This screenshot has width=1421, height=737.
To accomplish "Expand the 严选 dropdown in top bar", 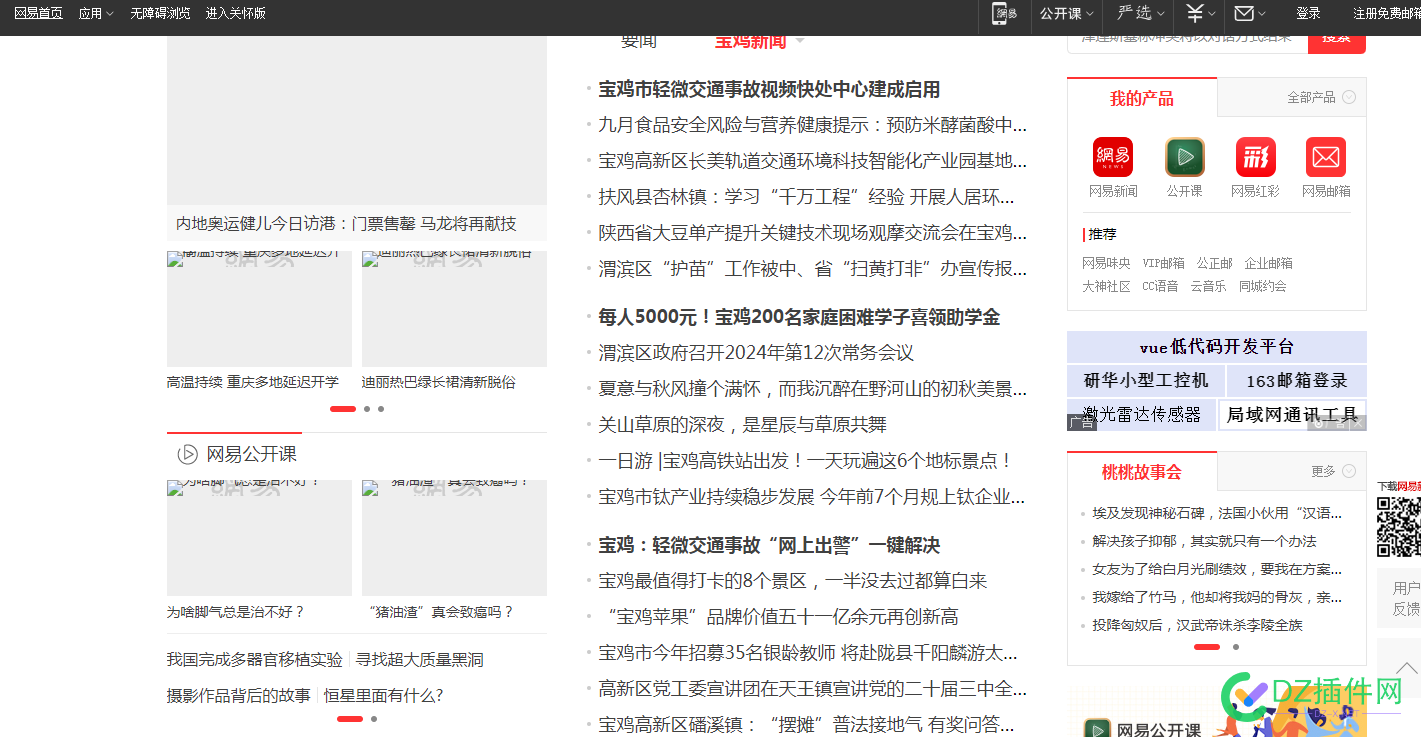I will (x=1141, y=13).
